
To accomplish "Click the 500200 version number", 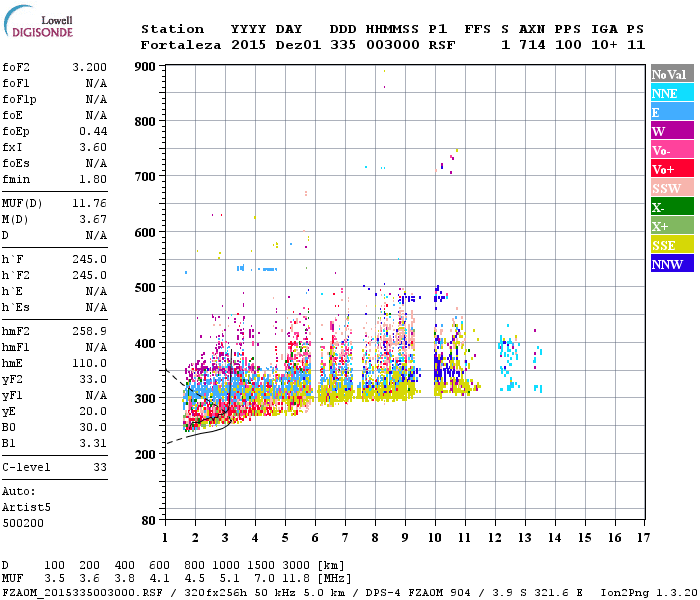I will [x=23, y=523].
